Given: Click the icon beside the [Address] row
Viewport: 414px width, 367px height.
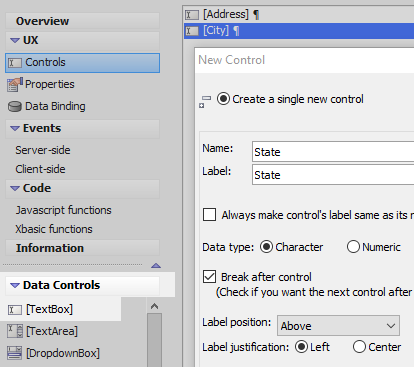Looking at the screenshot, I should [x=192, y=15].
